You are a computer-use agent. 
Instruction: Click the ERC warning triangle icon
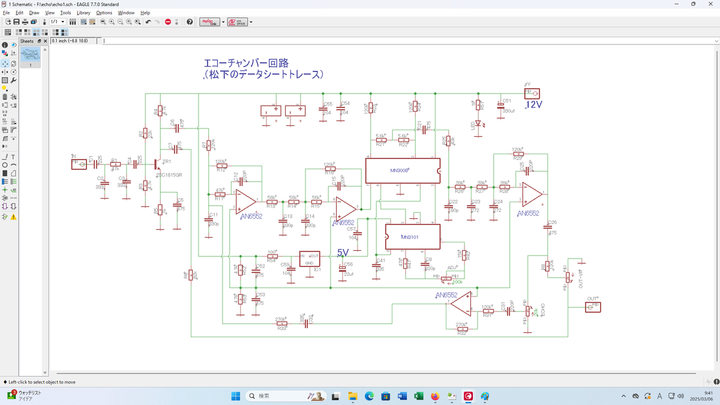14,215
